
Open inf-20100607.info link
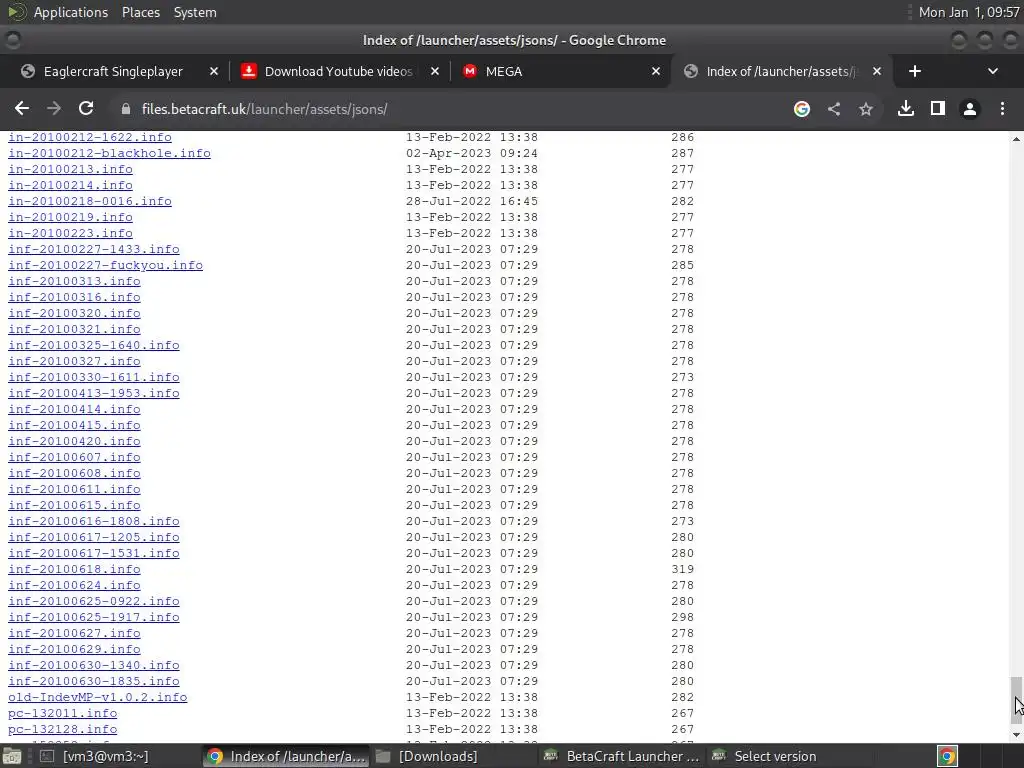tap(74, 457)
